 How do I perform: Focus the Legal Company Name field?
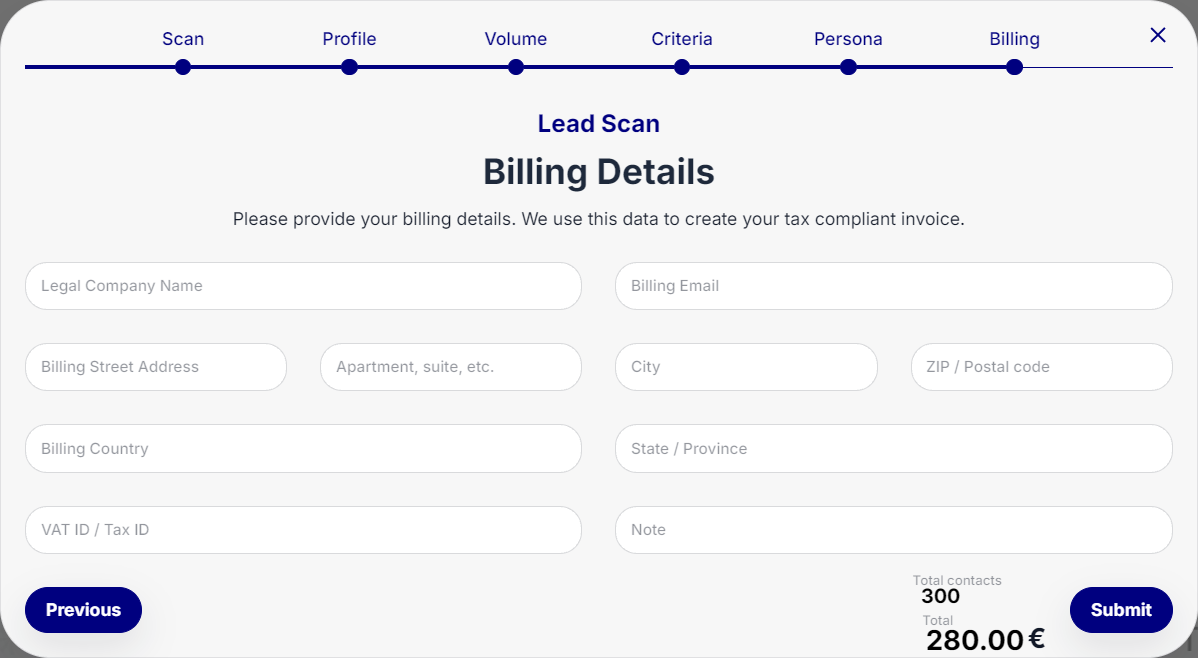(303, 286)
